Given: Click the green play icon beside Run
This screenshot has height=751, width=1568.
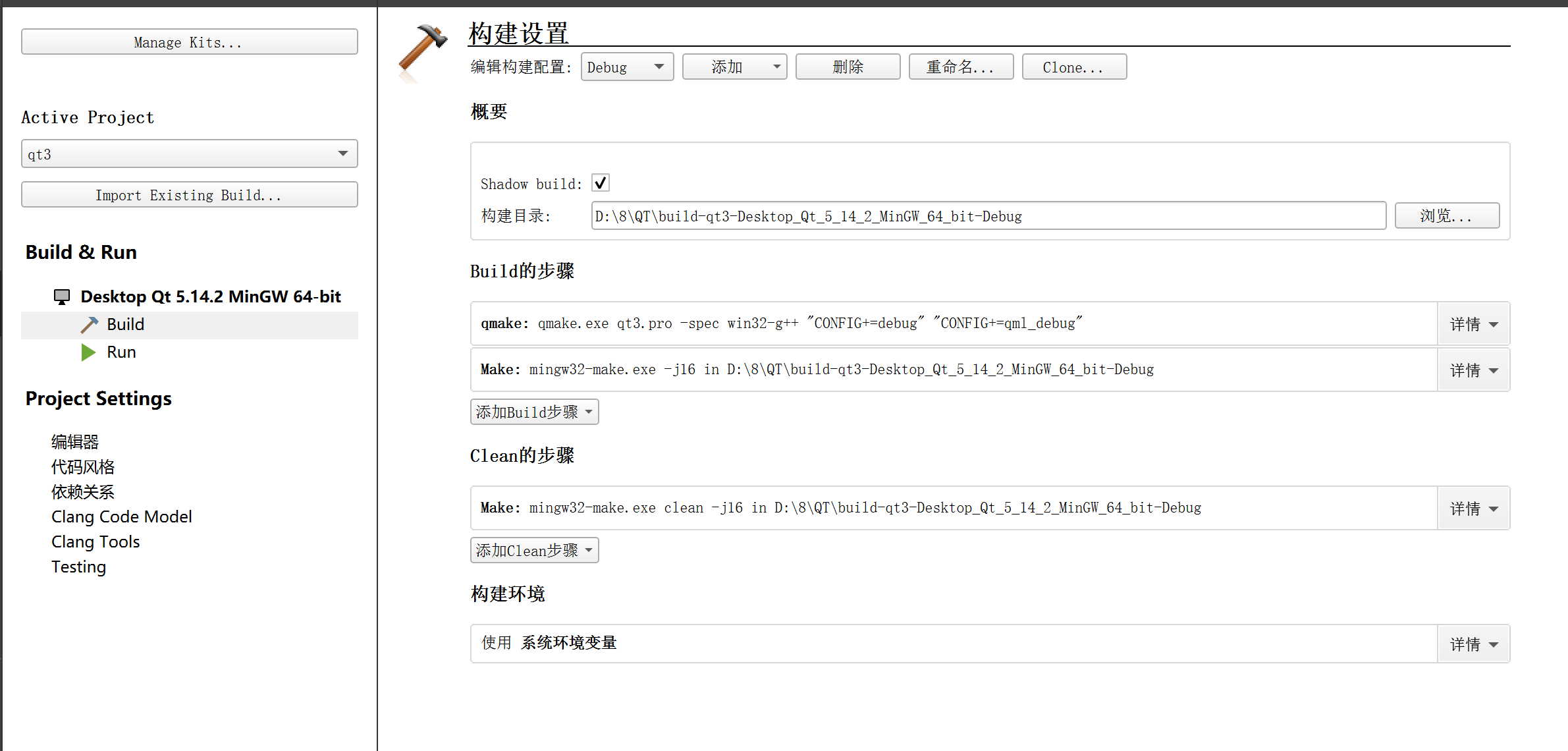Looking at the screenshot, I should click(x=88, y=352).
